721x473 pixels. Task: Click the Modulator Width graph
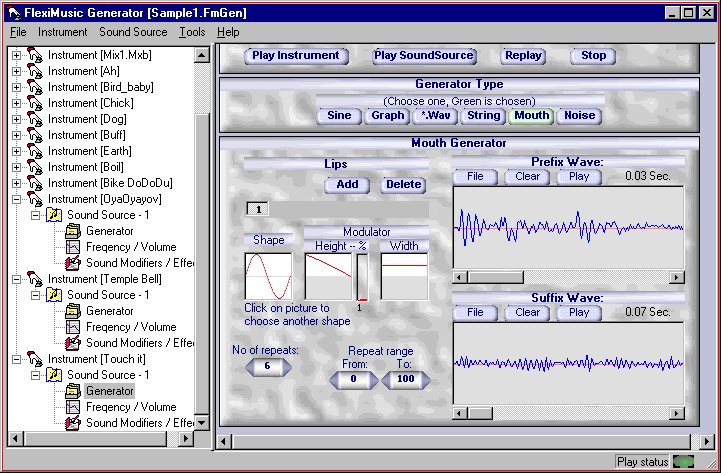[404, 276]
